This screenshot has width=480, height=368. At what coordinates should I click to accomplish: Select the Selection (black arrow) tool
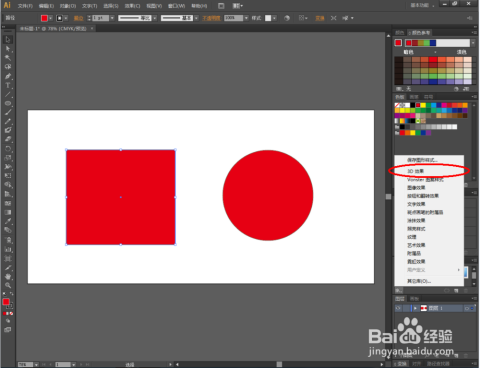(8, 40)
